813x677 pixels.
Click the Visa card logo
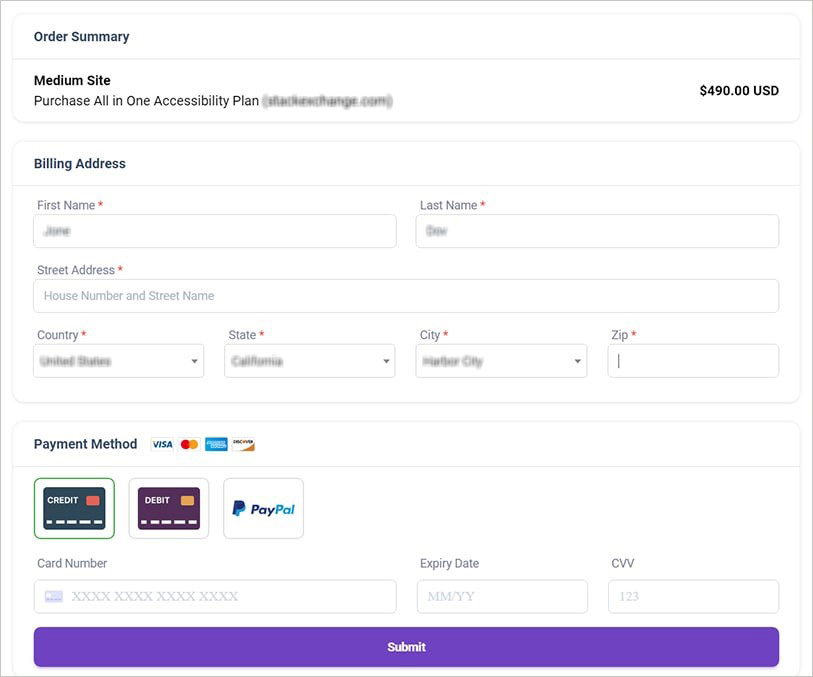pos(162,444)
